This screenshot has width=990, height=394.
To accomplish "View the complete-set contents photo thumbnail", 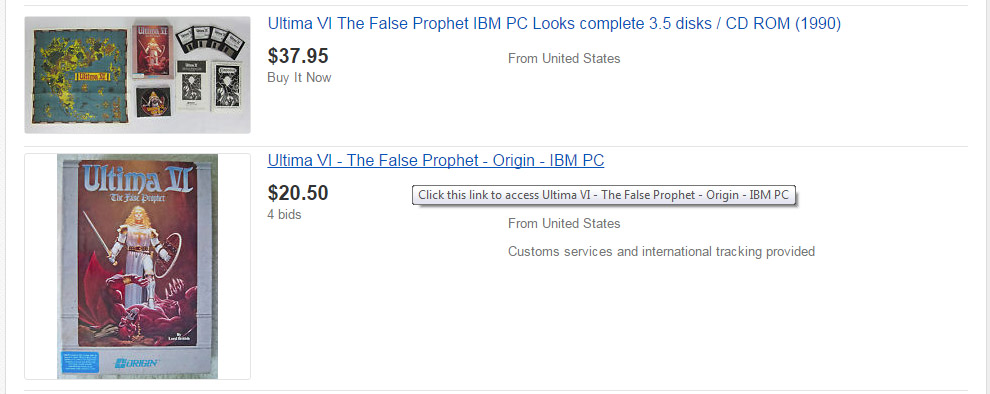I will (137, 75).
